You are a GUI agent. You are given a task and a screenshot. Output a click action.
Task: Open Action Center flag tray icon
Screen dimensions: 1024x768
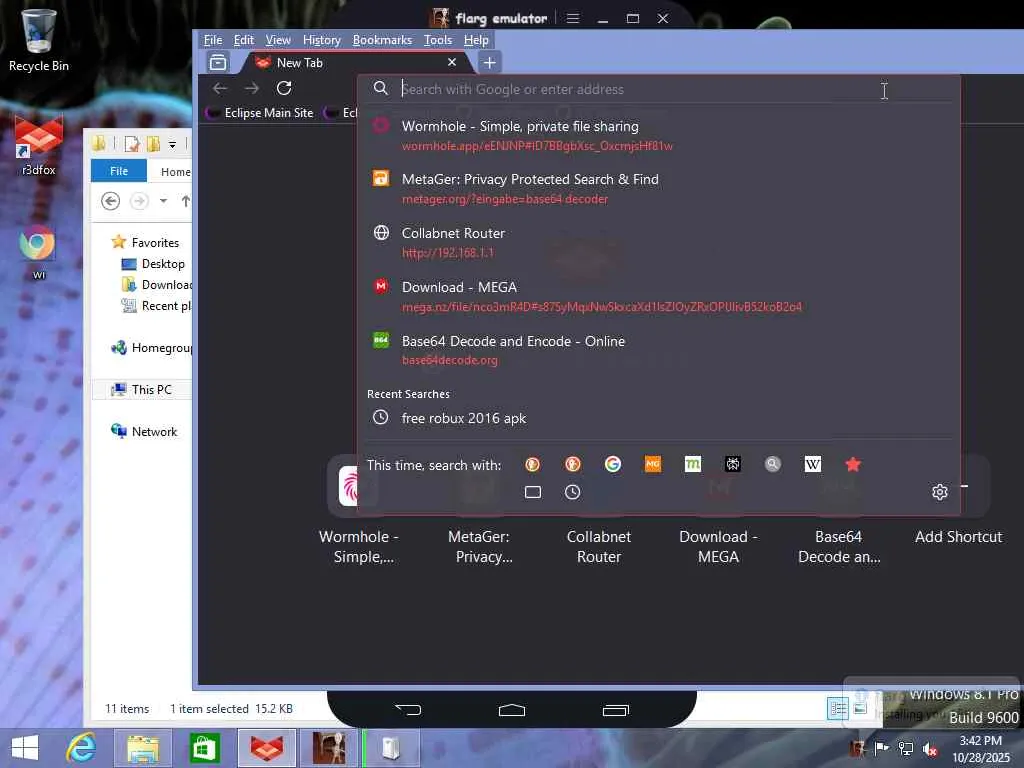(881, 748)
